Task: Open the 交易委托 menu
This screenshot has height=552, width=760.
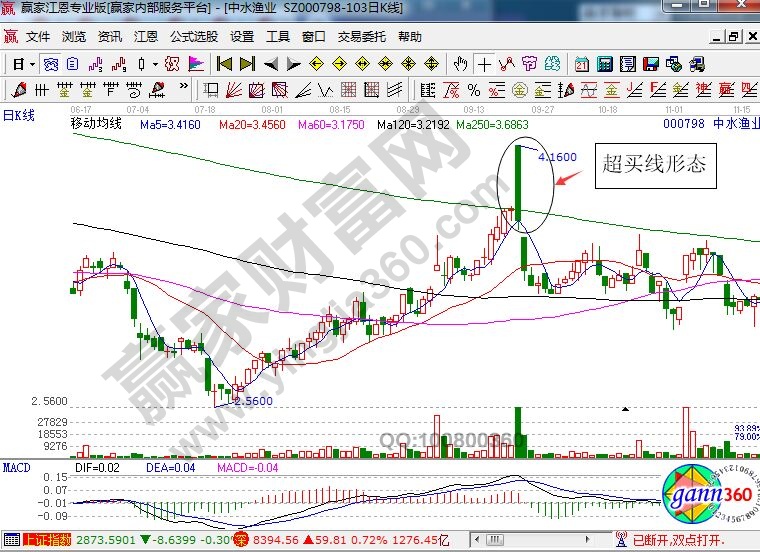Action: (x=361, y=37)
